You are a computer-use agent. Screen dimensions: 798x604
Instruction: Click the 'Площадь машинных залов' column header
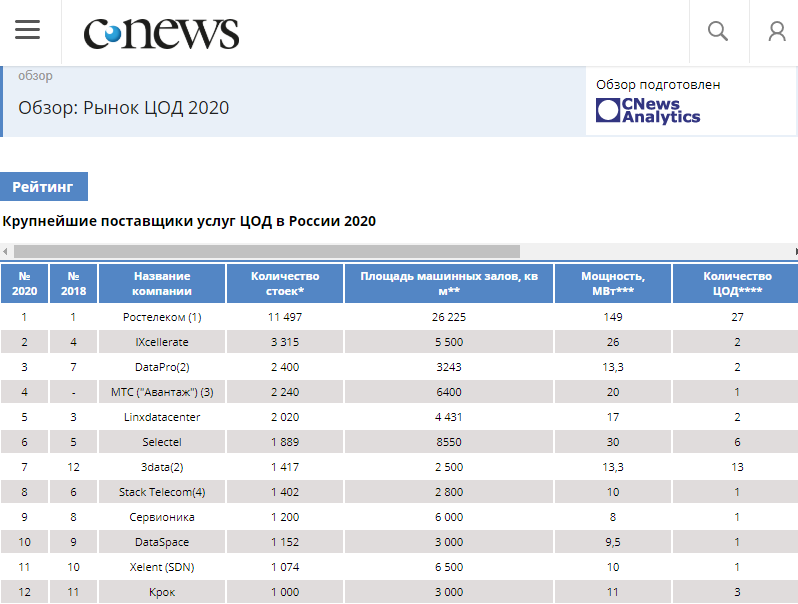click(447, 284)
